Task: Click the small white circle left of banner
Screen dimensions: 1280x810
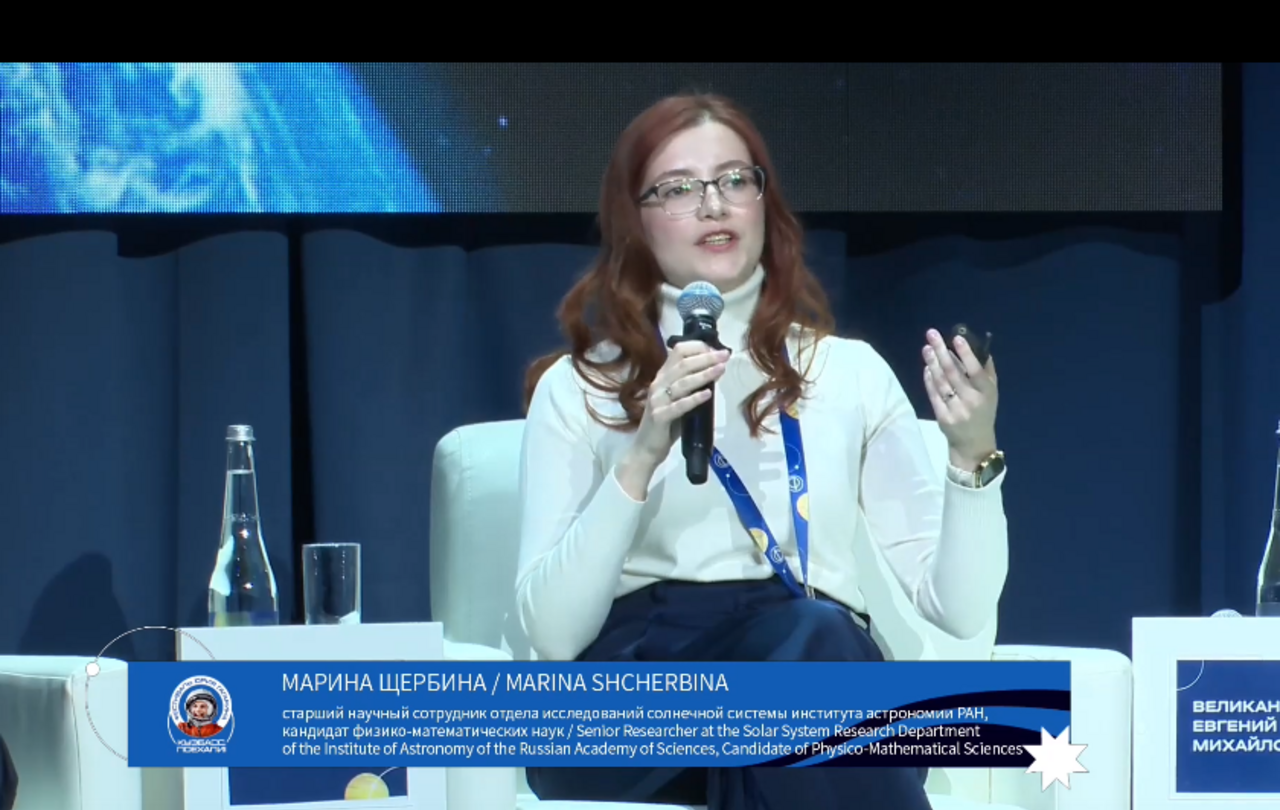Action: [x=93, y=668]
